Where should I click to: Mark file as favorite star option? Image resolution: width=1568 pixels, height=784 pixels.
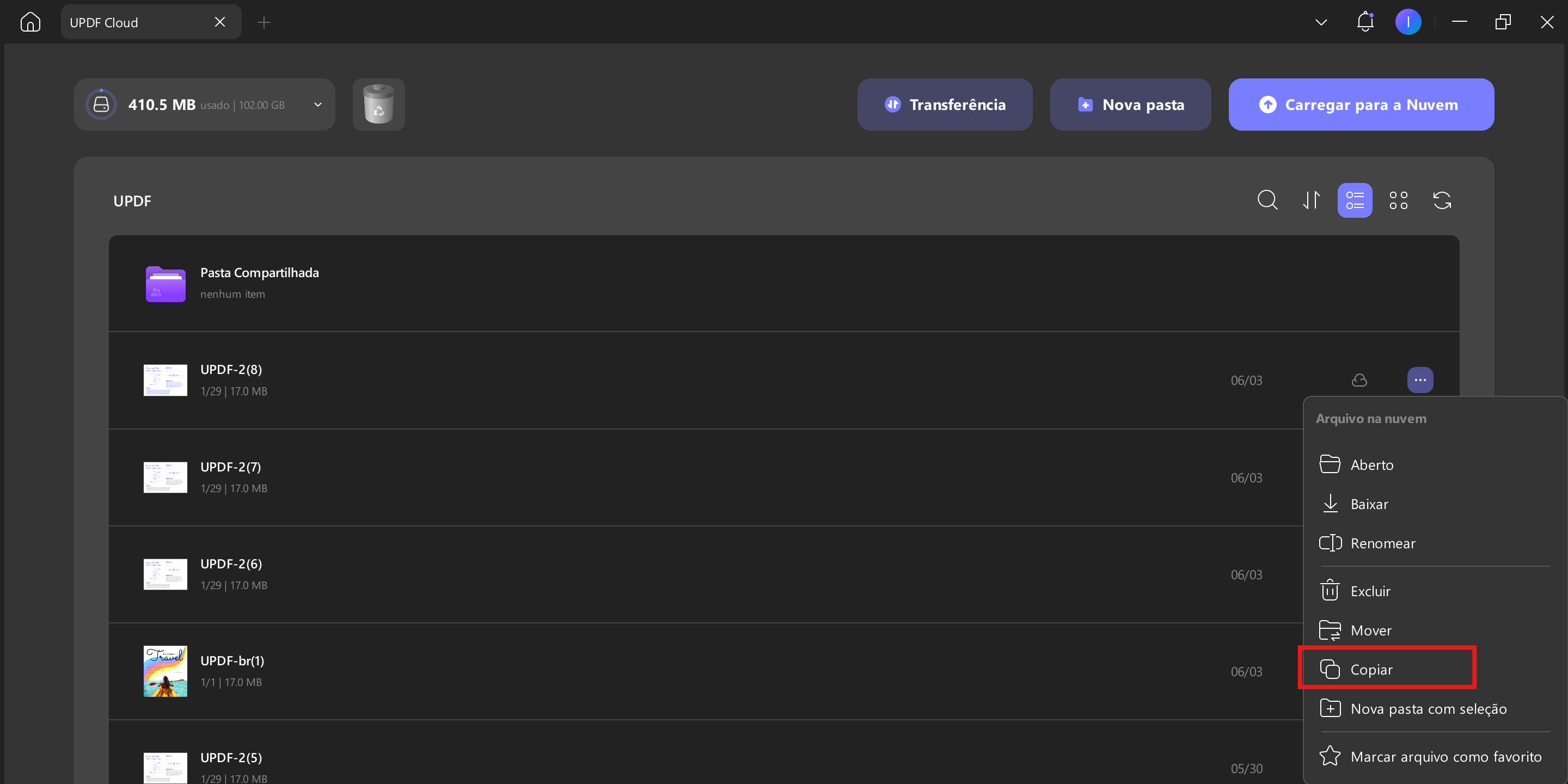[1430, 757]
